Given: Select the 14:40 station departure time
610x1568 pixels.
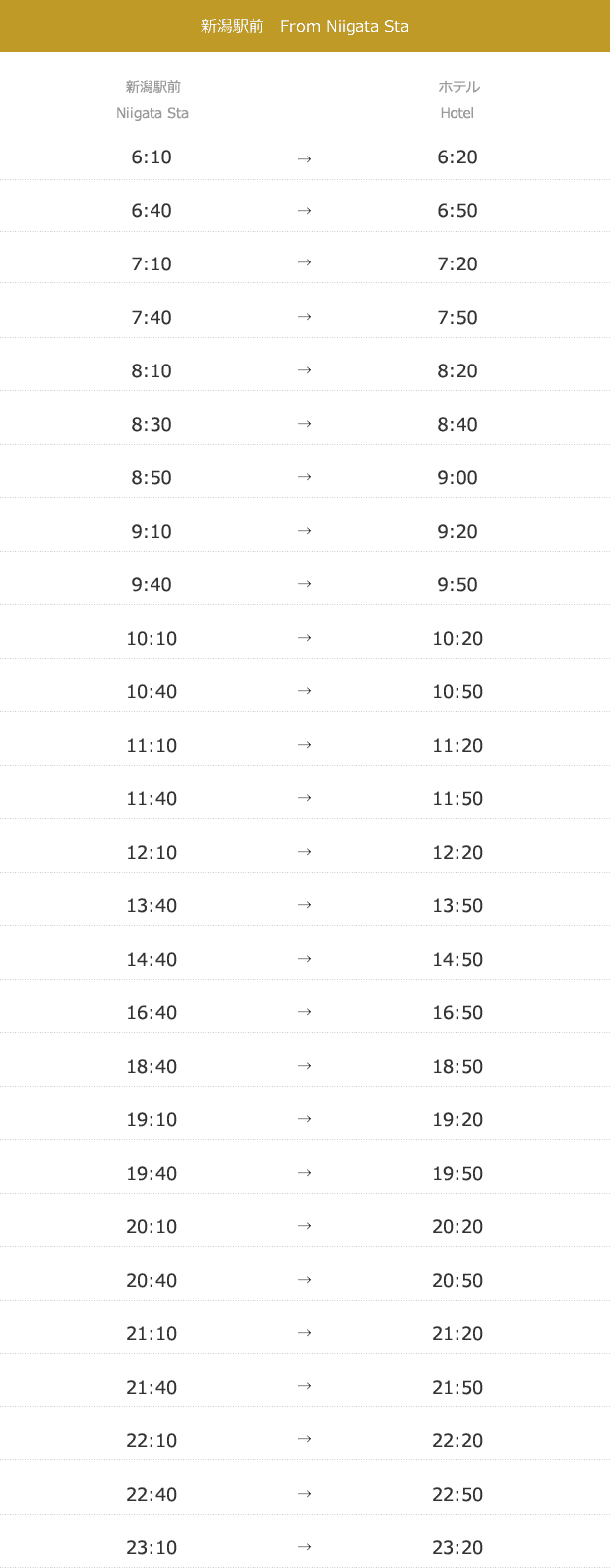Looking at the screenshot, I should point(152,960).
